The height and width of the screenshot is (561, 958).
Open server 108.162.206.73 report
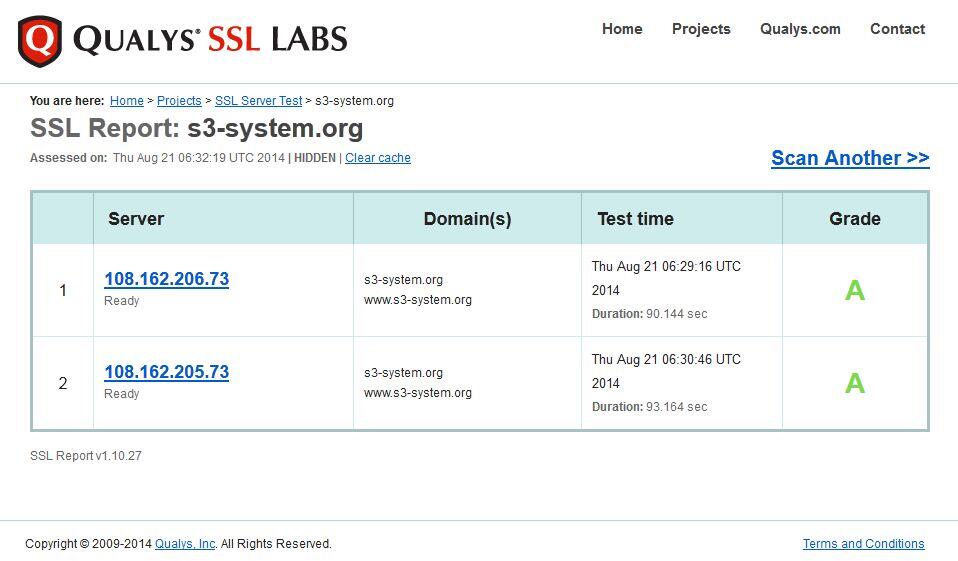(166, 279)
